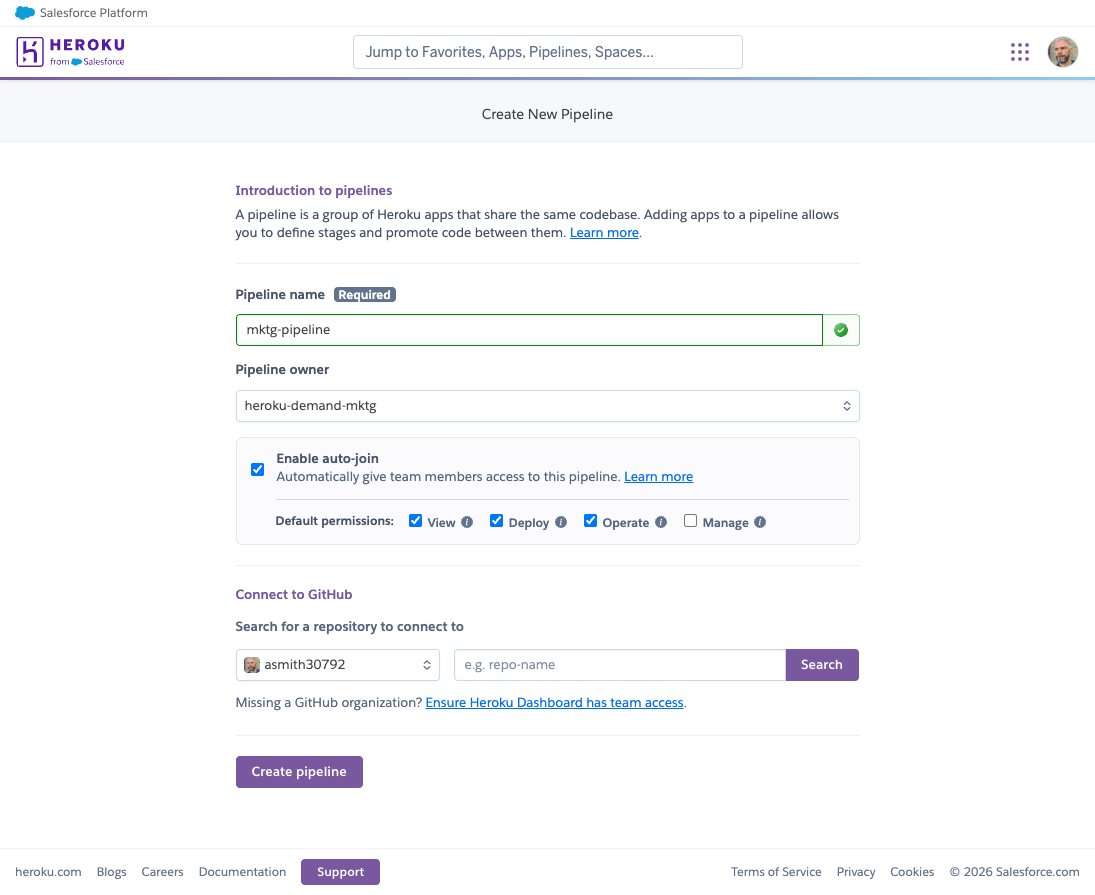Uncheck the Operate permission checkbox
The image size is (1095, 895).
(590, 521)
